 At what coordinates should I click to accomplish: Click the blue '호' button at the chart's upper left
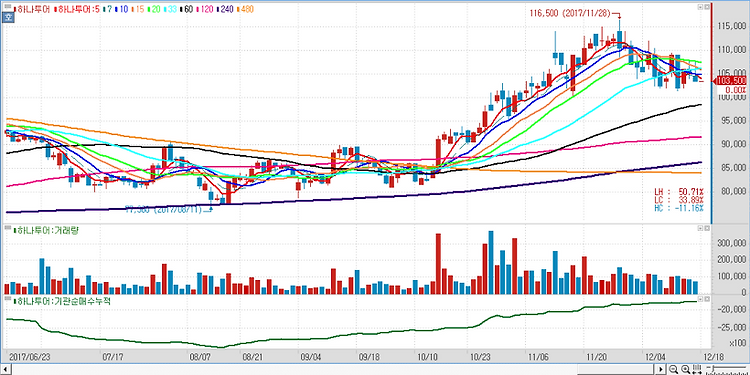(8, 17)
